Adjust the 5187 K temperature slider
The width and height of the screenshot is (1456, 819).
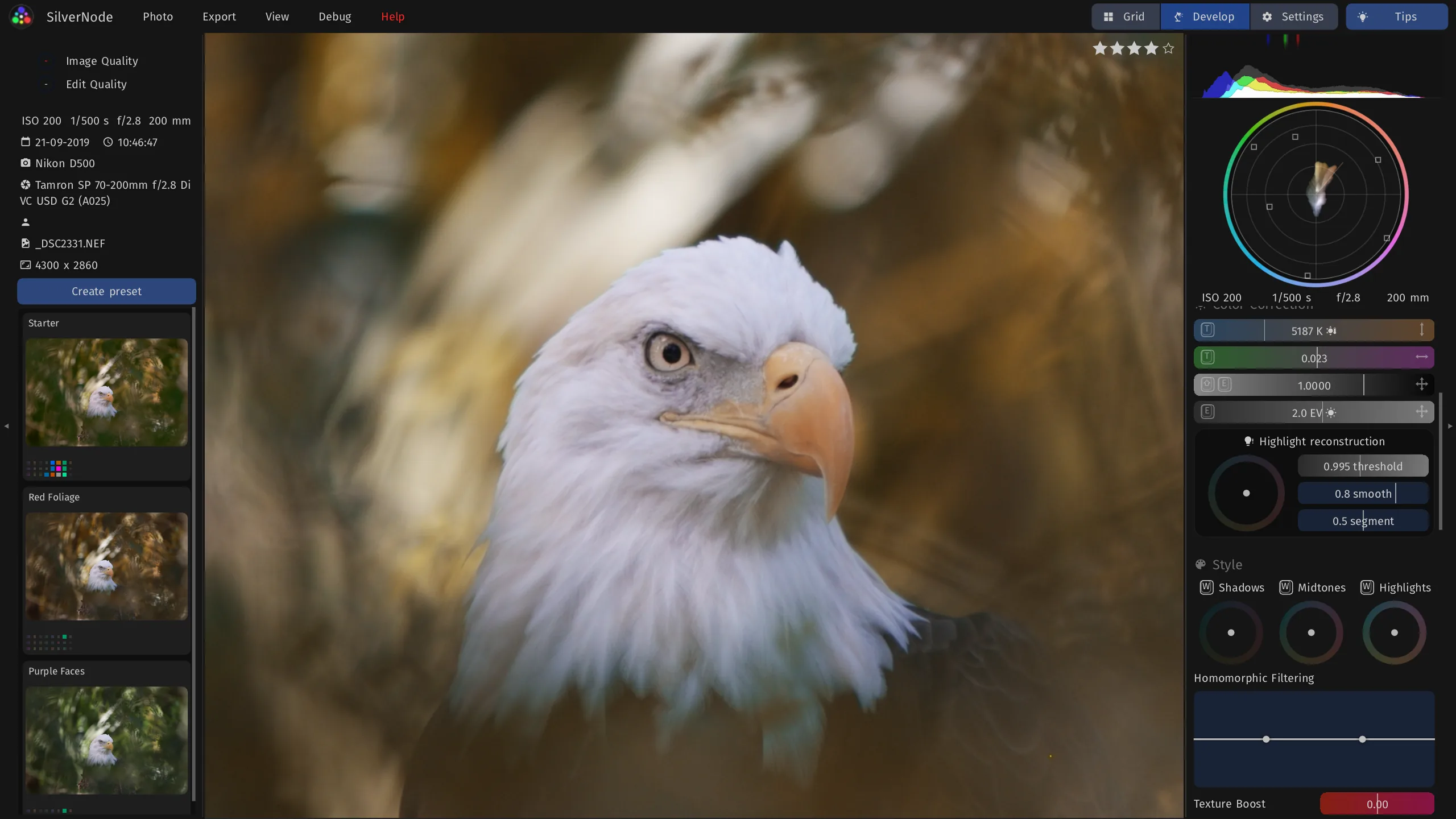point(1314,330)
